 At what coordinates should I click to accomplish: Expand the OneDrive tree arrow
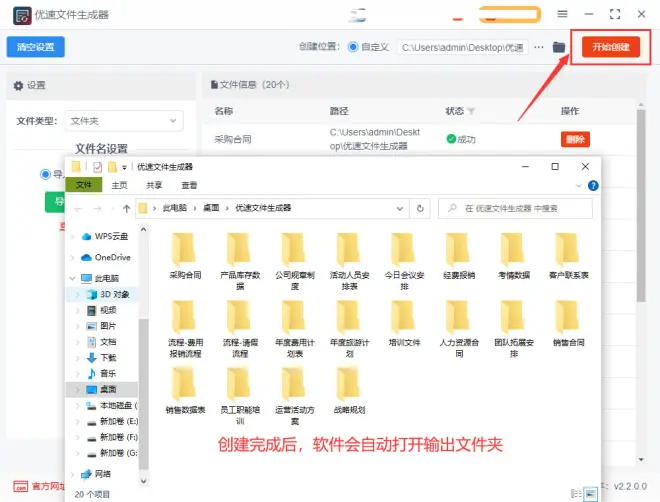point(72,257)
